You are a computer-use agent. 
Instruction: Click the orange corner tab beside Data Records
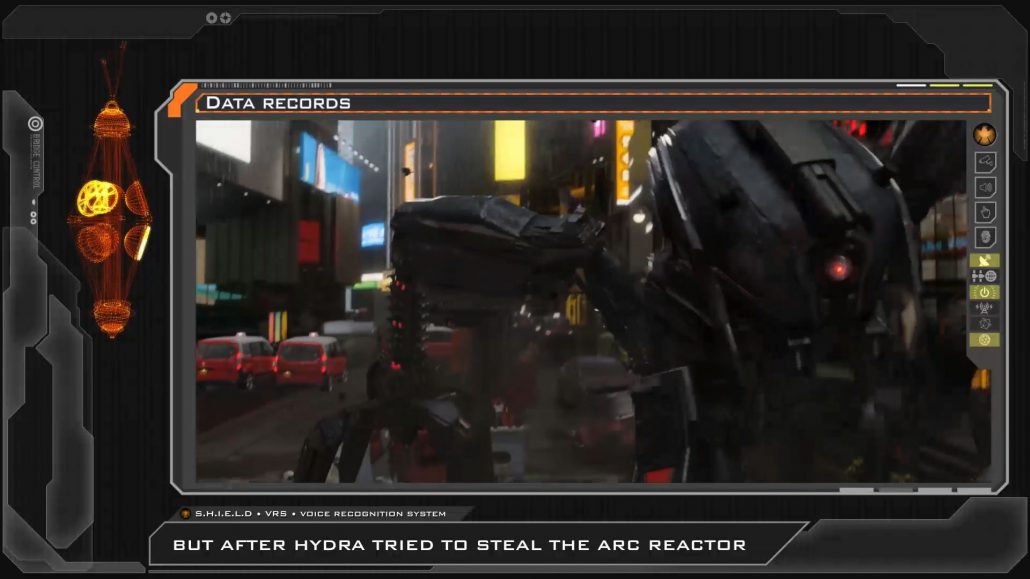tap(181, 99)
